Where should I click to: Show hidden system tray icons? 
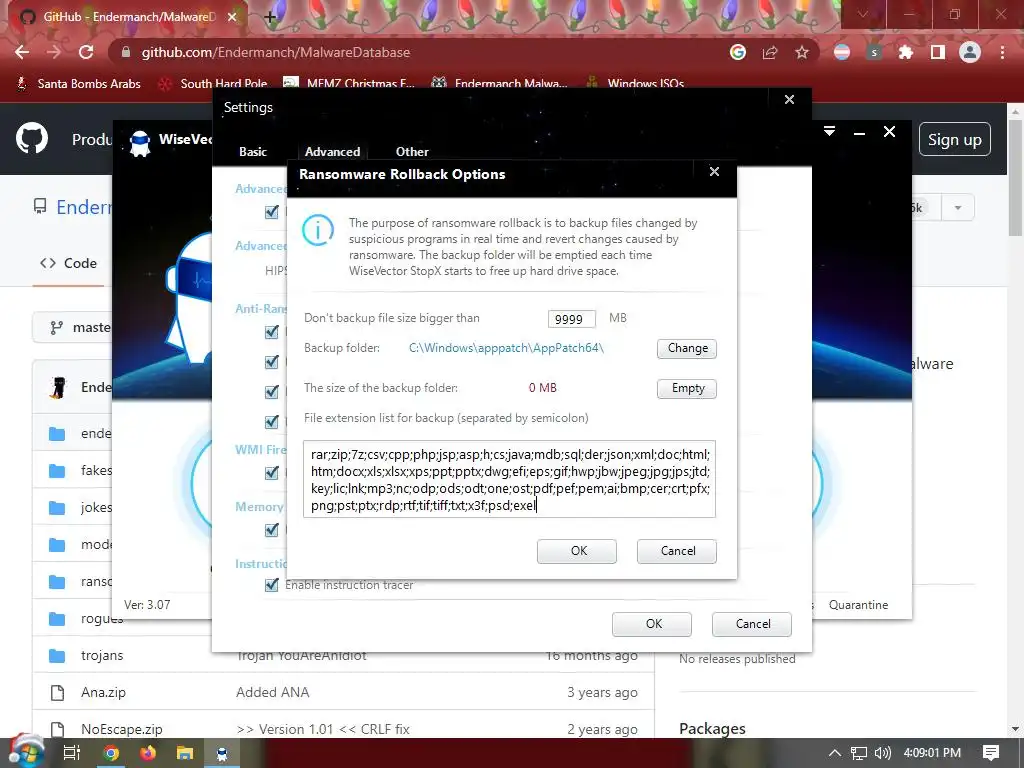point(835,753)
